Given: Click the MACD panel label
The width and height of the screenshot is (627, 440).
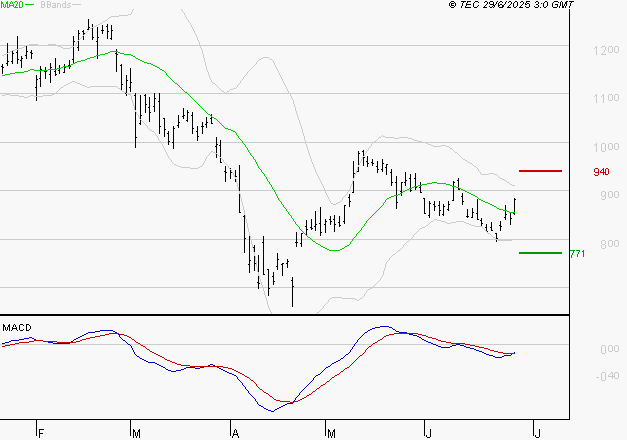Looking at the screenshot, I should (x=17, y=328).
